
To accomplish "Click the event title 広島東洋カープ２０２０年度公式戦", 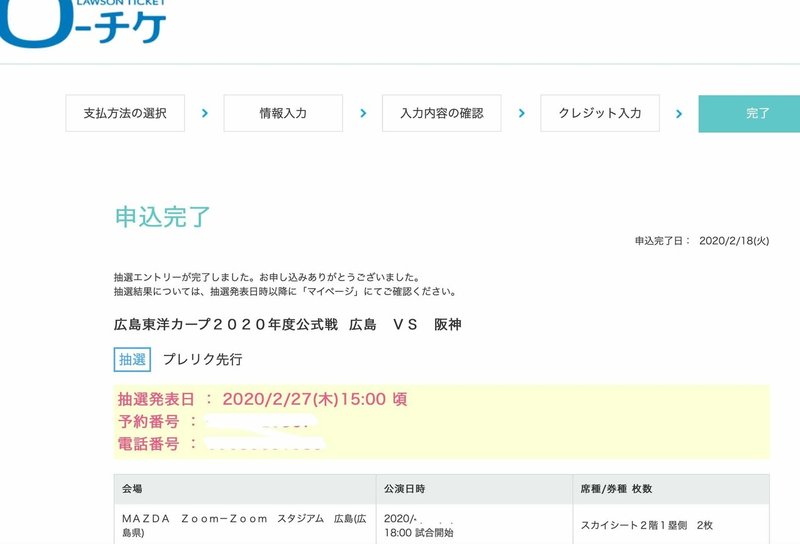I will coord(288,325).
